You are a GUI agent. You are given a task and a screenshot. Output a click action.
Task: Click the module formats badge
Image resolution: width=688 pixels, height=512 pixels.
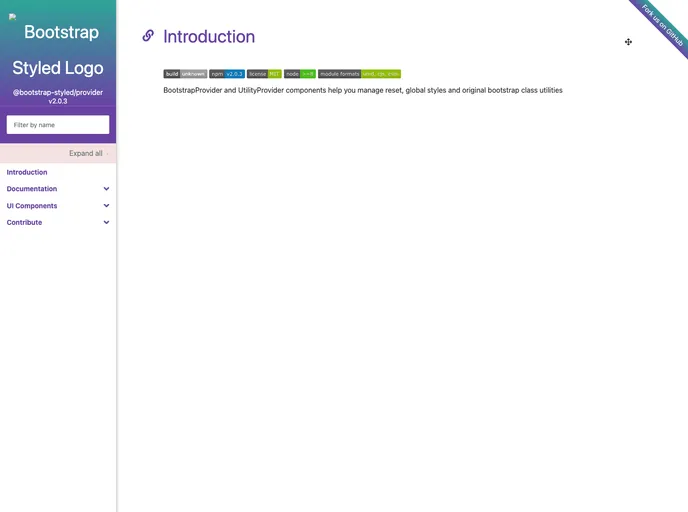359,74
